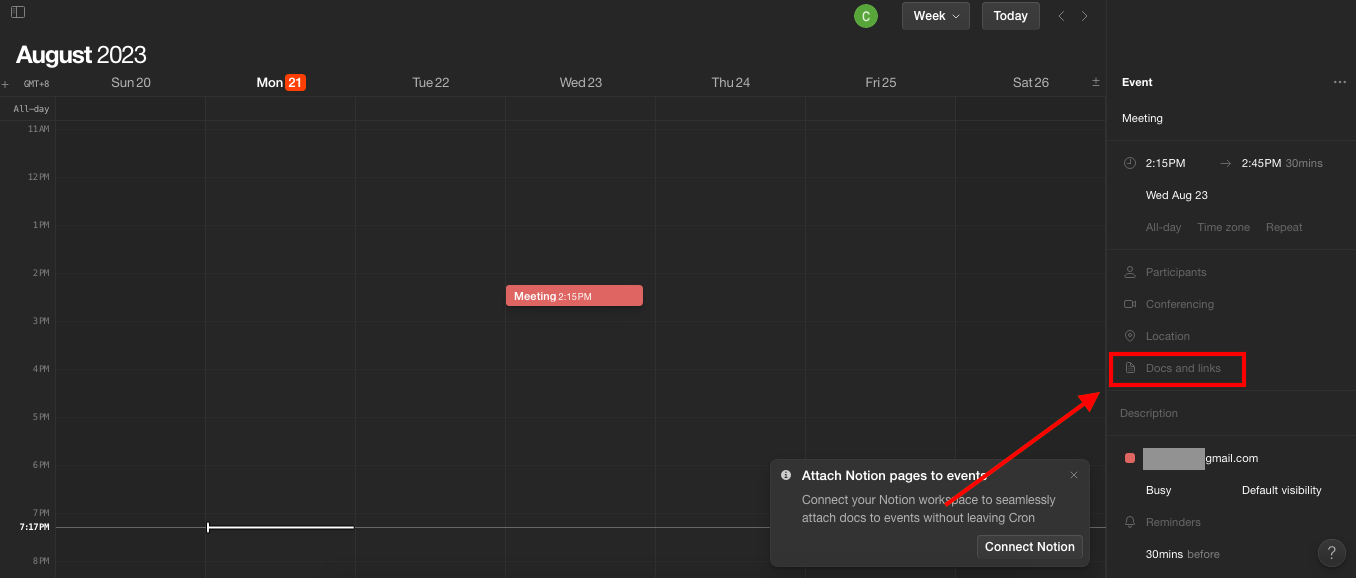The width and height of the screenshot is (1356, 578).
Task: Add a reminder via Reminders label
Action: pyautogui.click(x=1173, y=522)
